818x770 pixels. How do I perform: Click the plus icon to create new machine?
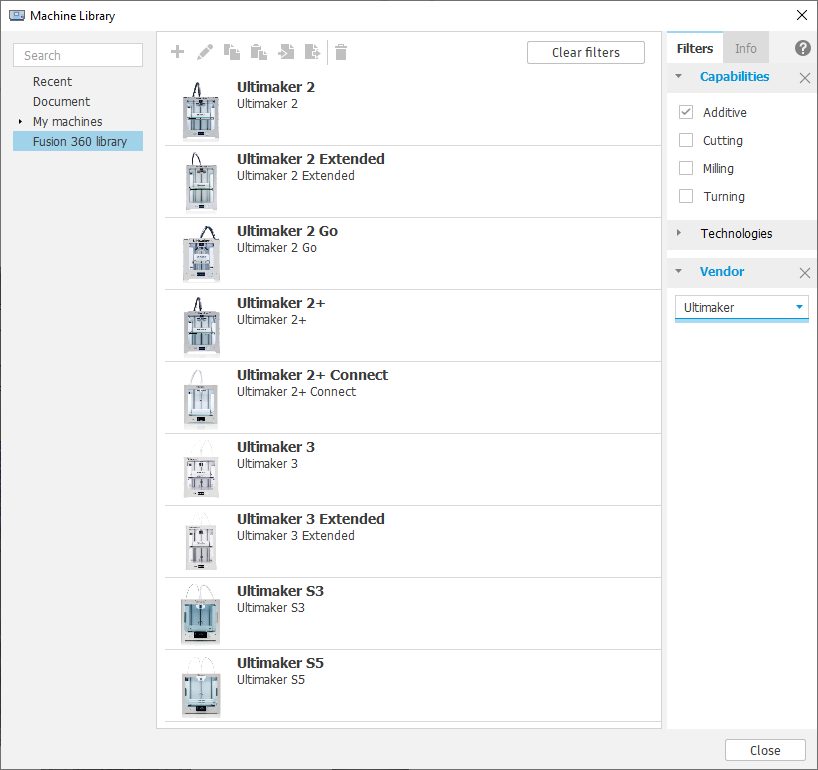[177, 52]
